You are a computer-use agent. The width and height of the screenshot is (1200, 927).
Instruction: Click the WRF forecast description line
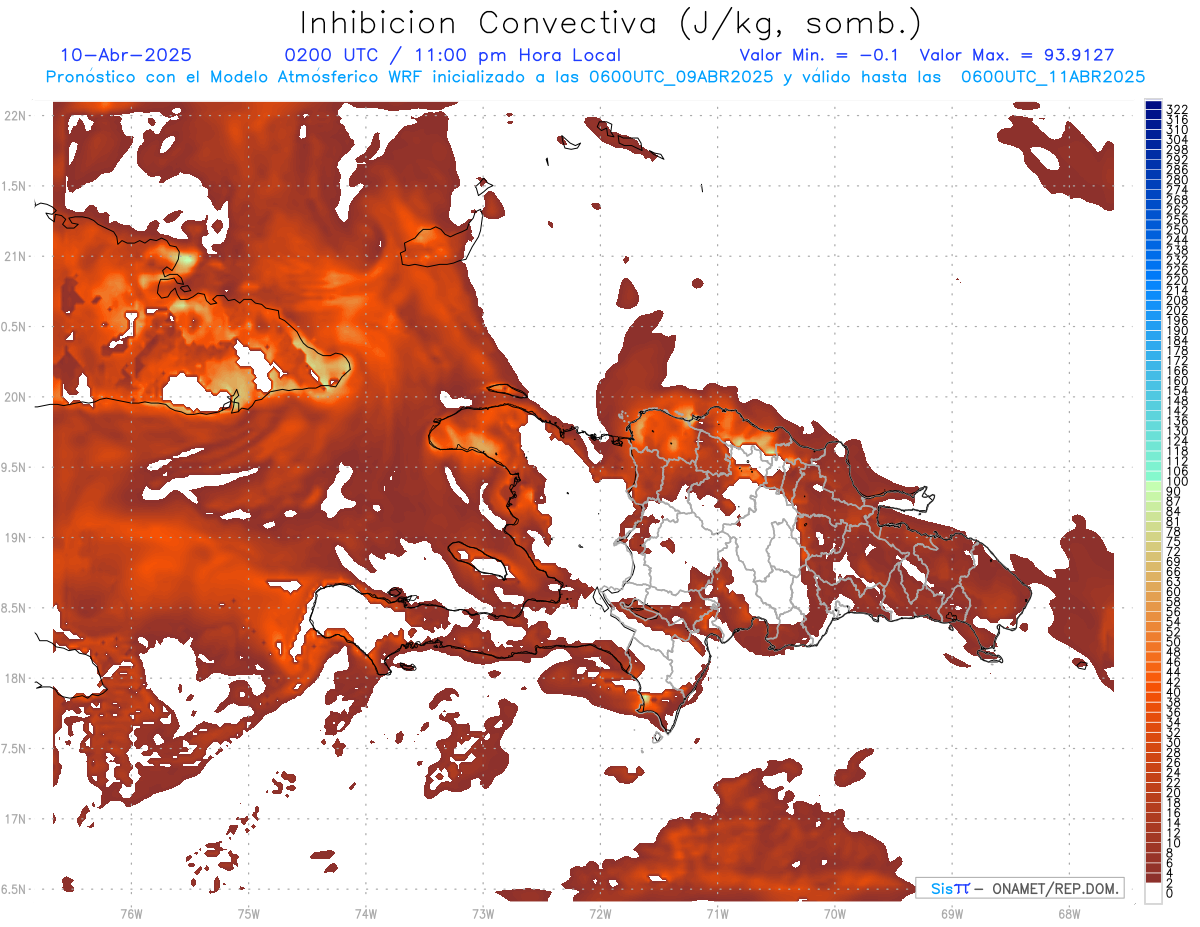pos(595,76)
